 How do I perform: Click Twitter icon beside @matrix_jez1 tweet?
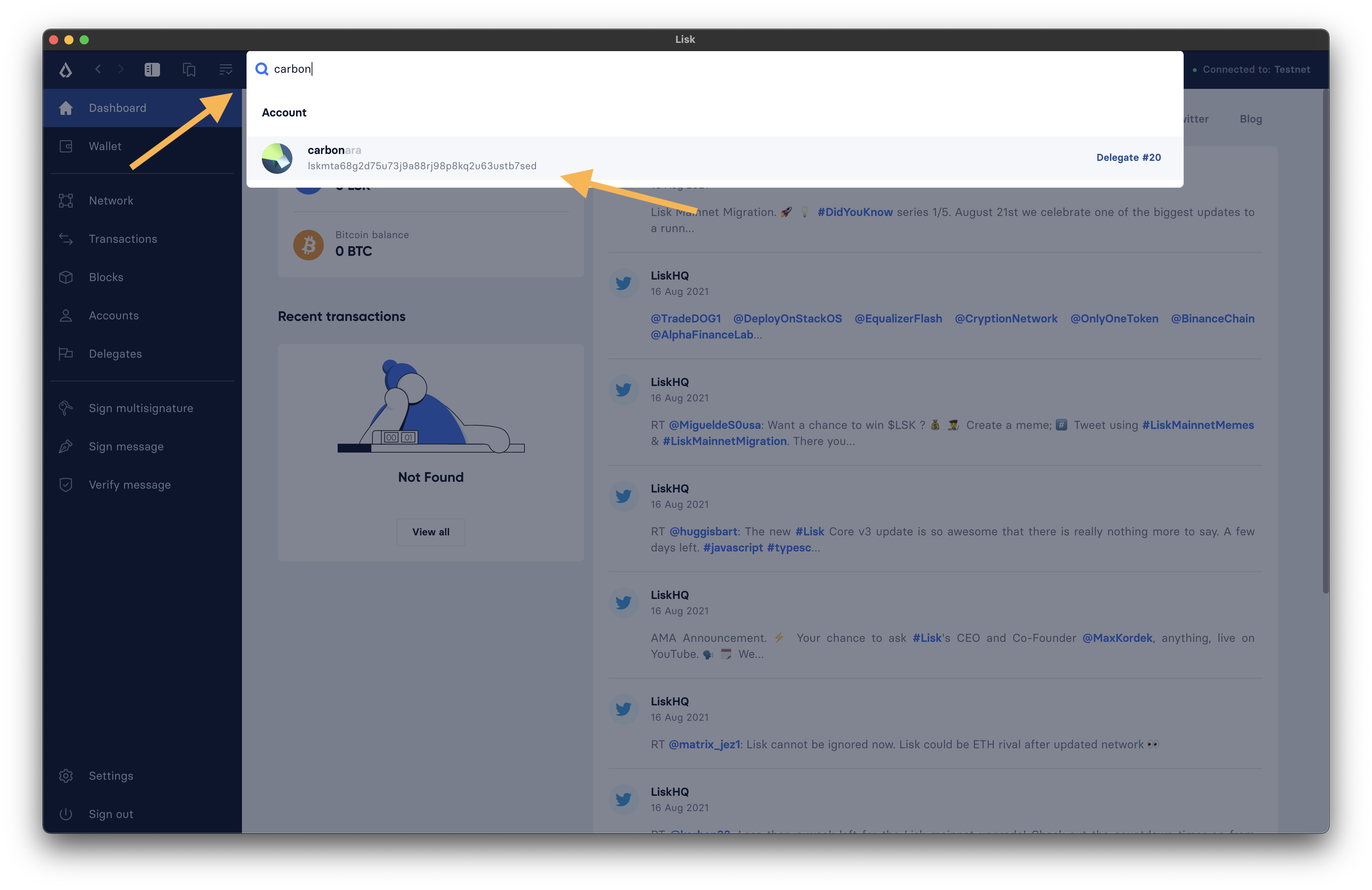623,709
